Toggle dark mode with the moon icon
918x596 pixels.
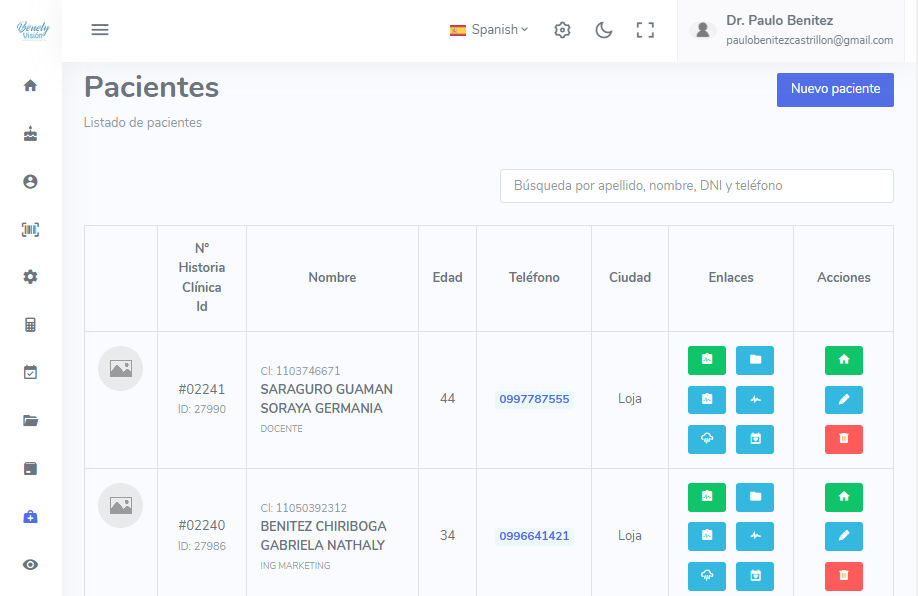pos(604,30)
